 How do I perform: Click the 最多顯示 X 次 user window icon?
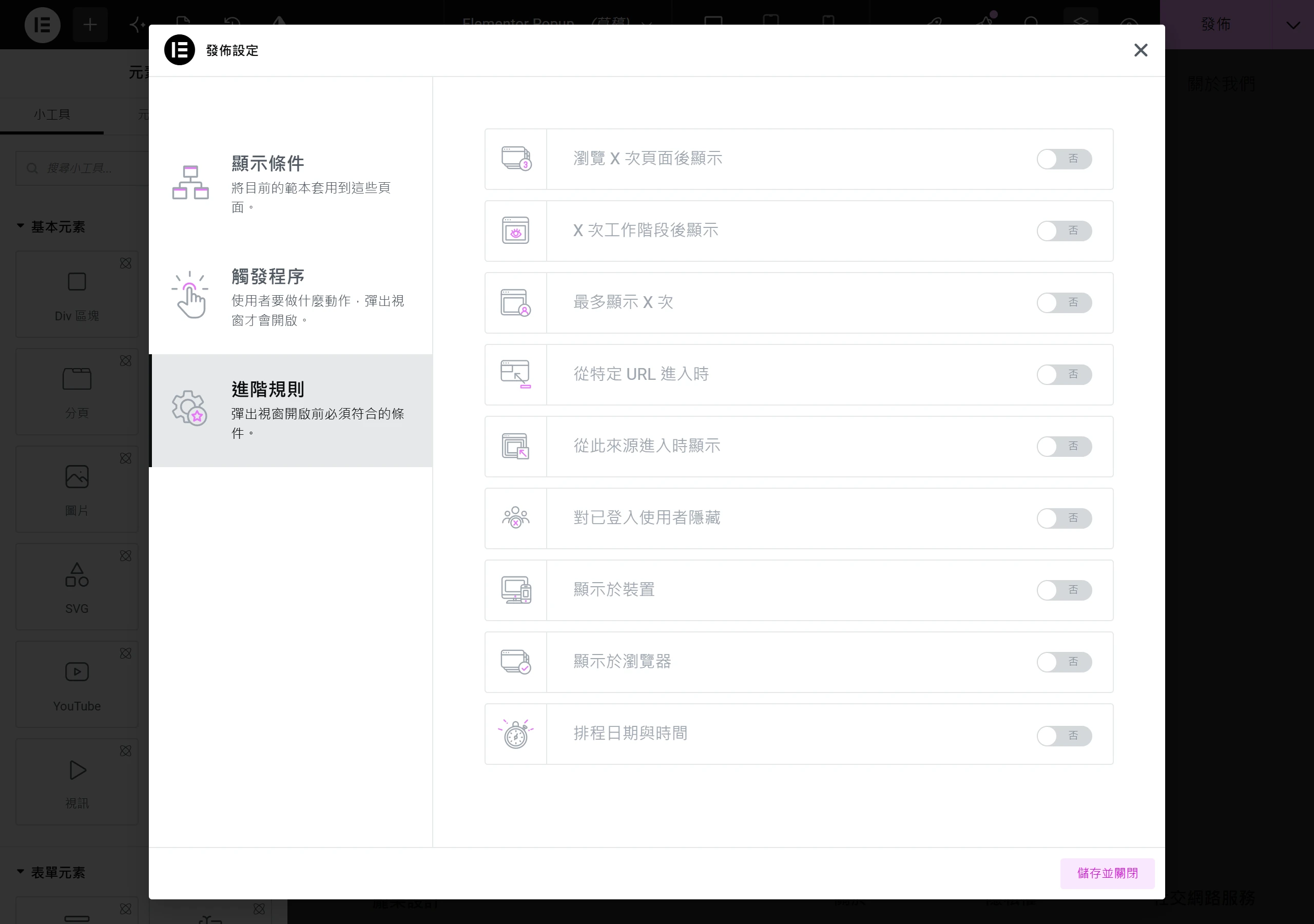coord(516,302)
